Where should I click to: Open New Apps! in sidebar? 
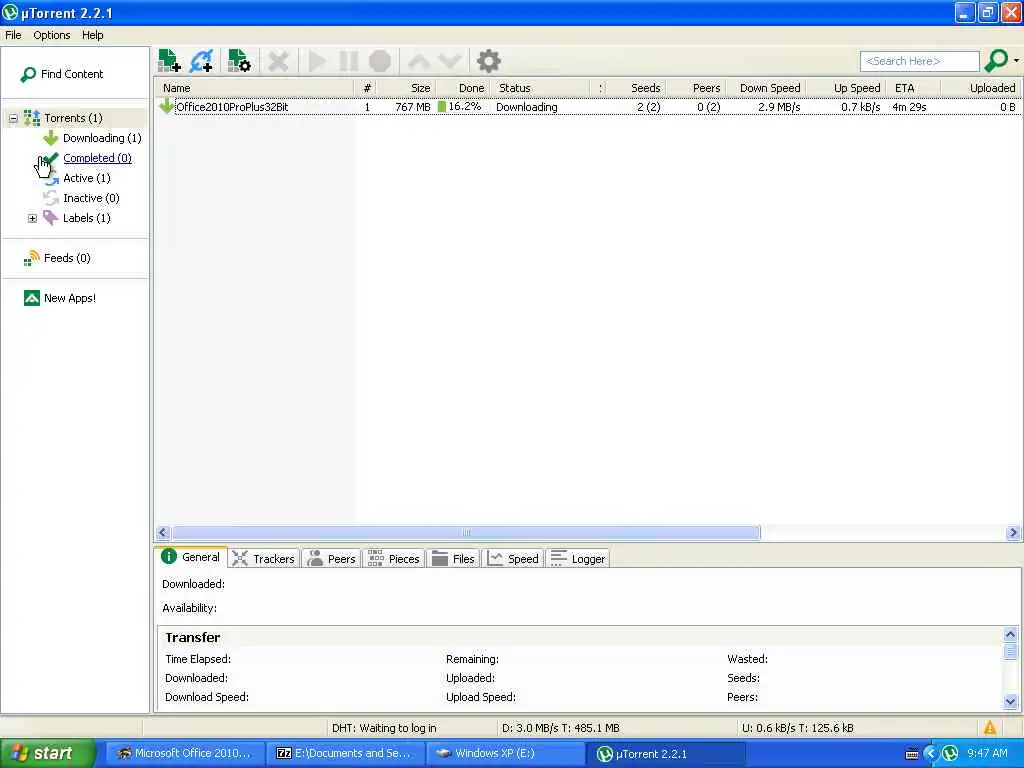tap(70, 298)
